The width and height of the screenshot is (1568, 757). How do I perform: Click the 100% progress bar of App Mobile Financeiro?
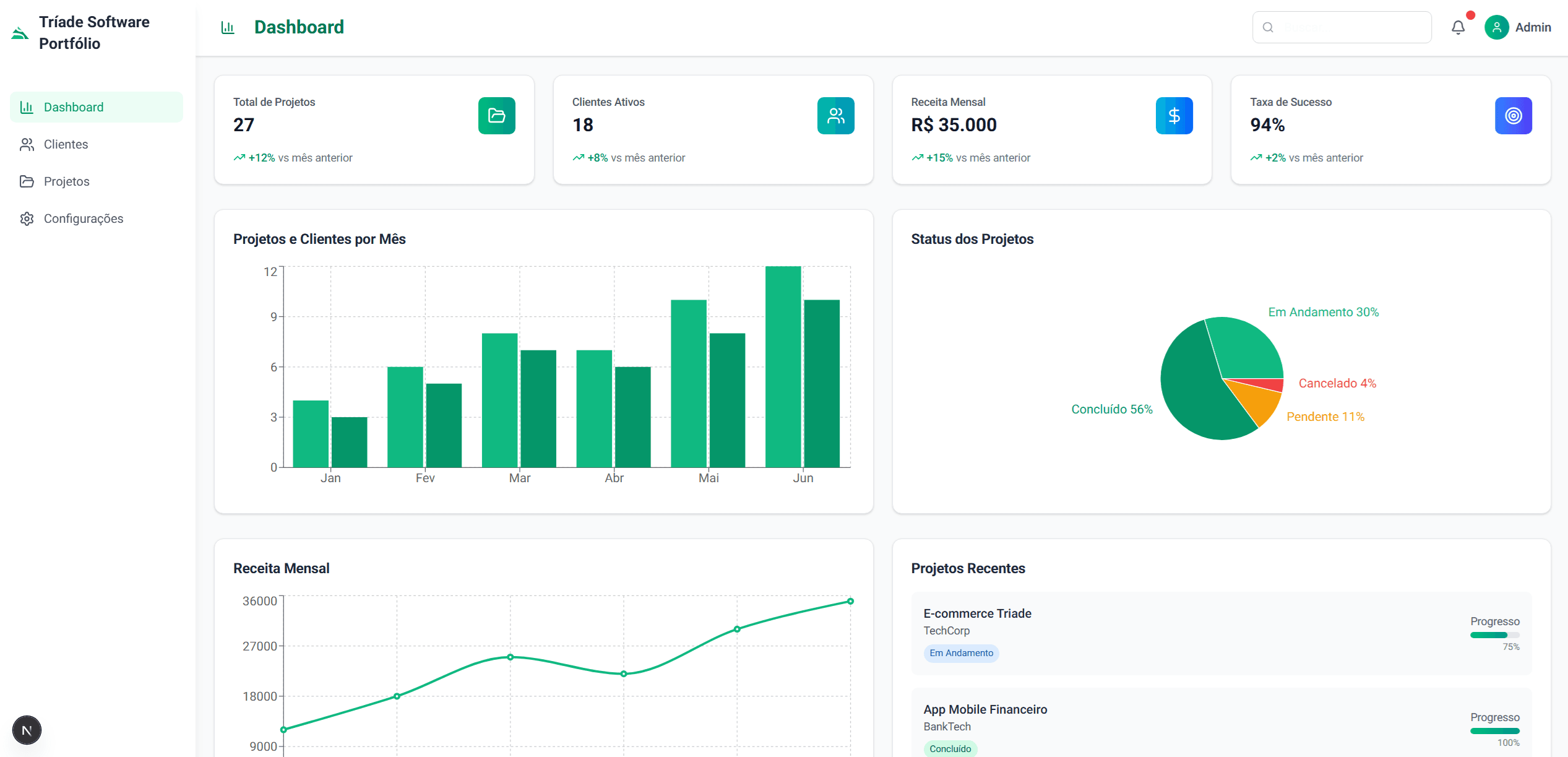pos(1494,731)
